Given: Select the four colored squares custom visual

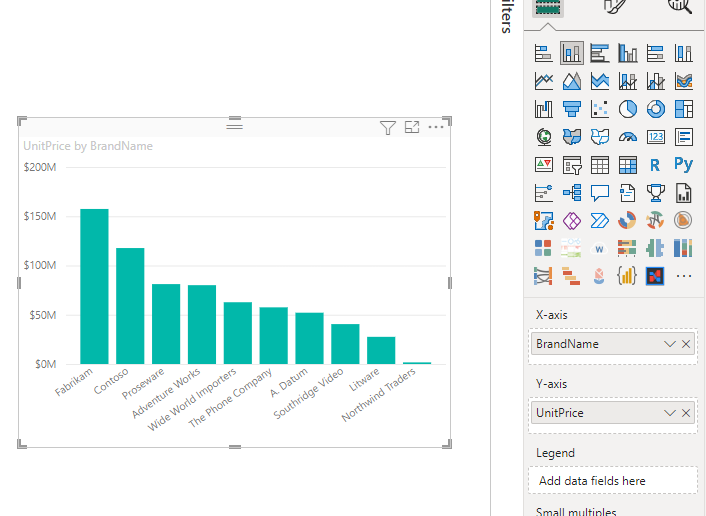Looking at the screenshot, I should pyautogui.click(x=544, y=248).
